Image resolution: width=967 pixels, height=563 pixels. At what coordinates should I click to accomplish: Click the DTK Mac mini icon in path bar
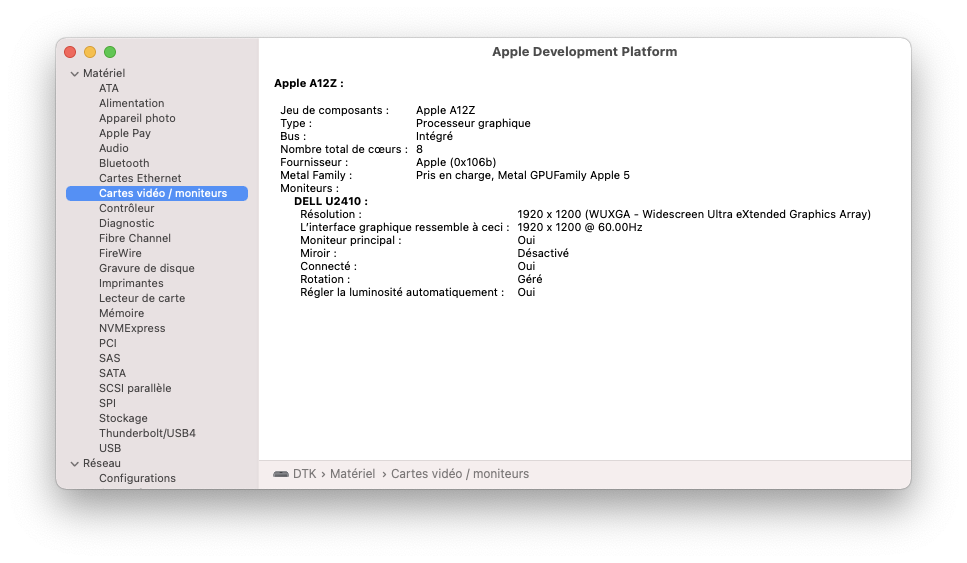tap(281, 474)
